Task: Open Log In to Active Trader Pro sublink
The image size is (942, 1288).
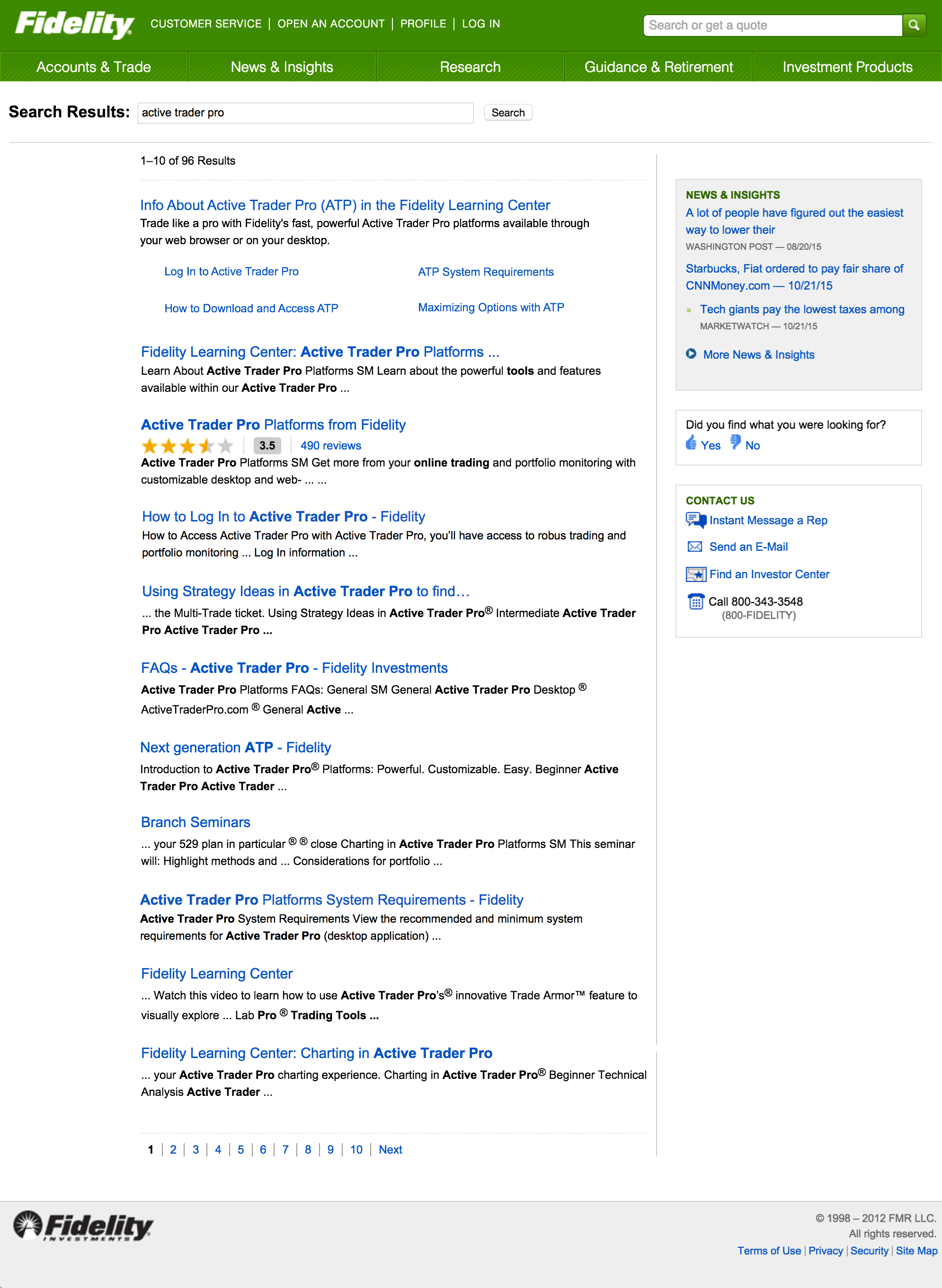Action: (x=231, y=271)
